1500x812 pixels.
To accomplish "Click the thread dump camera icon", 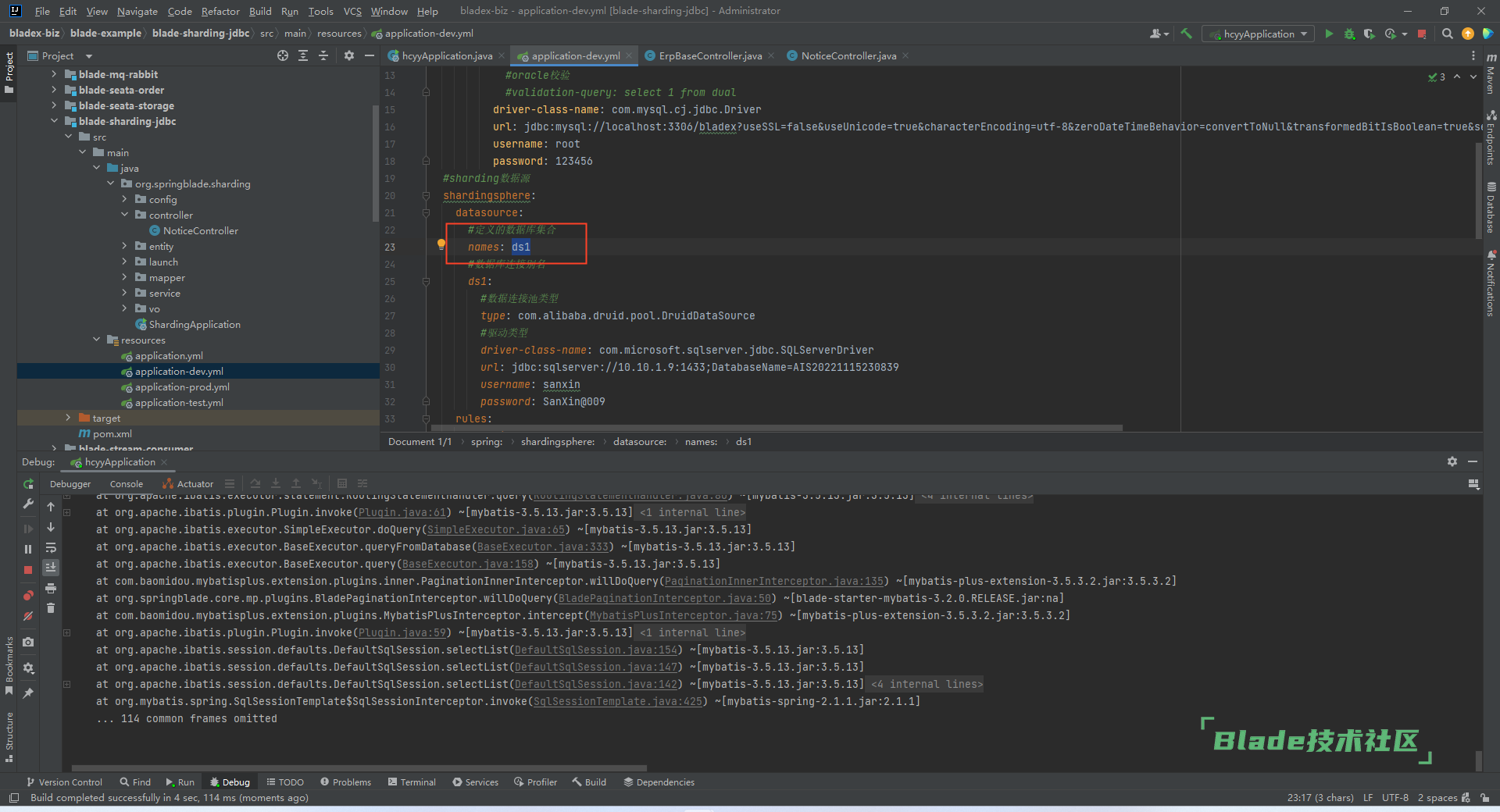I will (x=28, y=642).
